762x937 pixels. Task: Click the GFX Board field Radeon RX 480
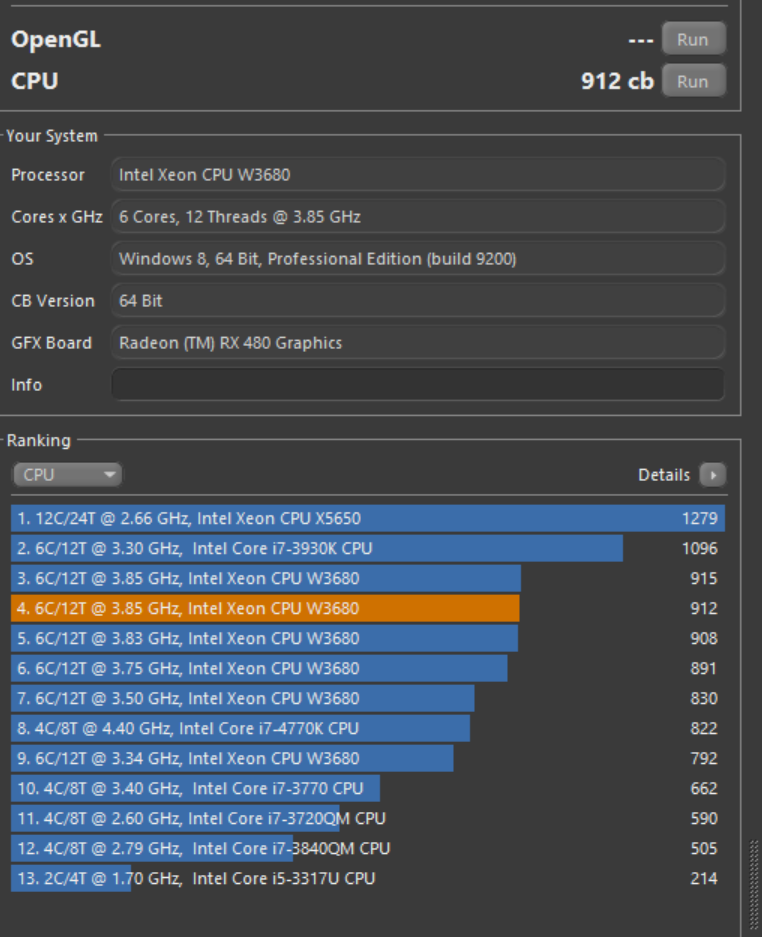(x=418, y=342)
